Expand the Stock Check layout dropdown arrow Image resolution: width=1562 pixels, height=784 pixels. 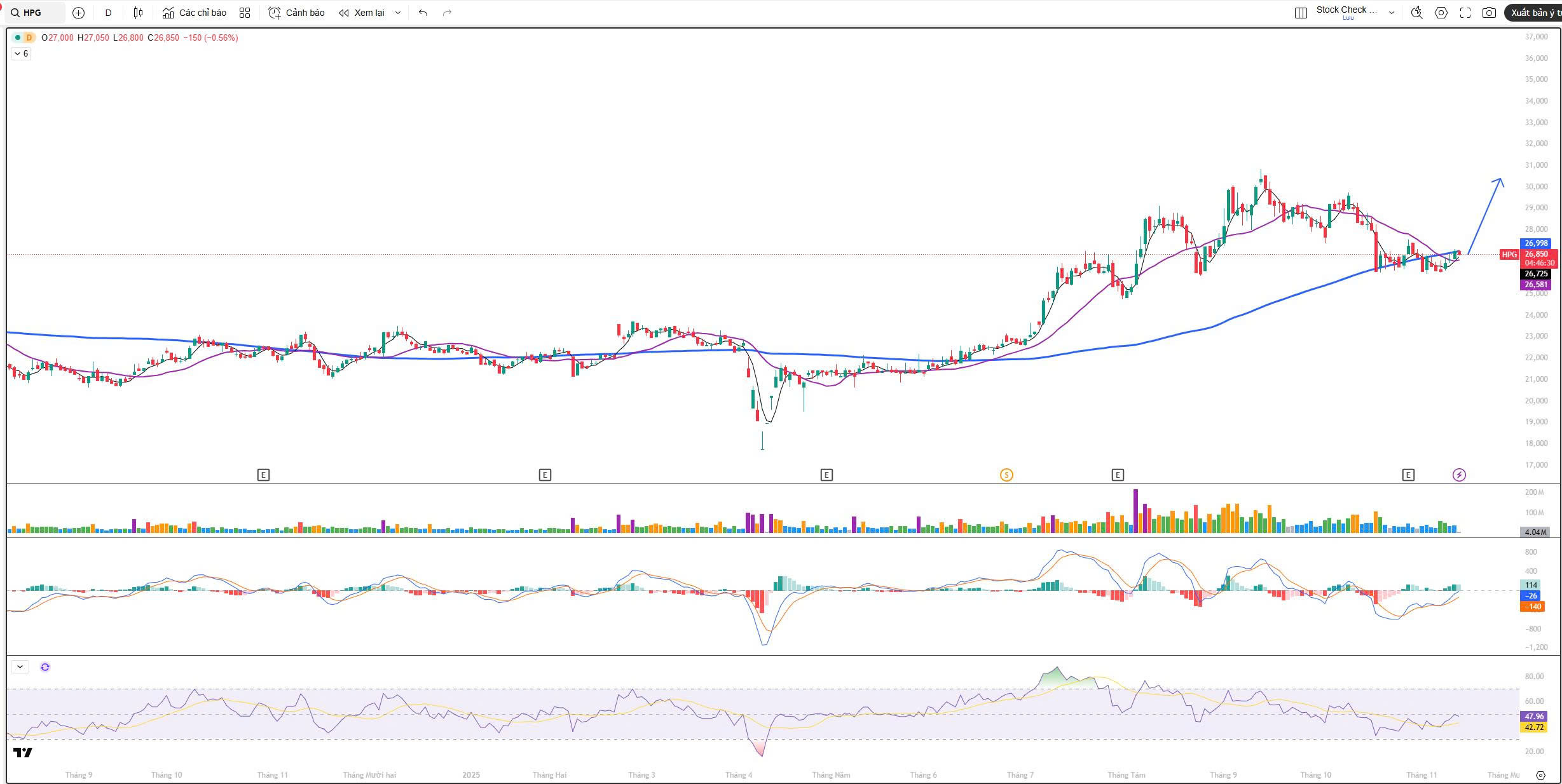[1392, 13]
